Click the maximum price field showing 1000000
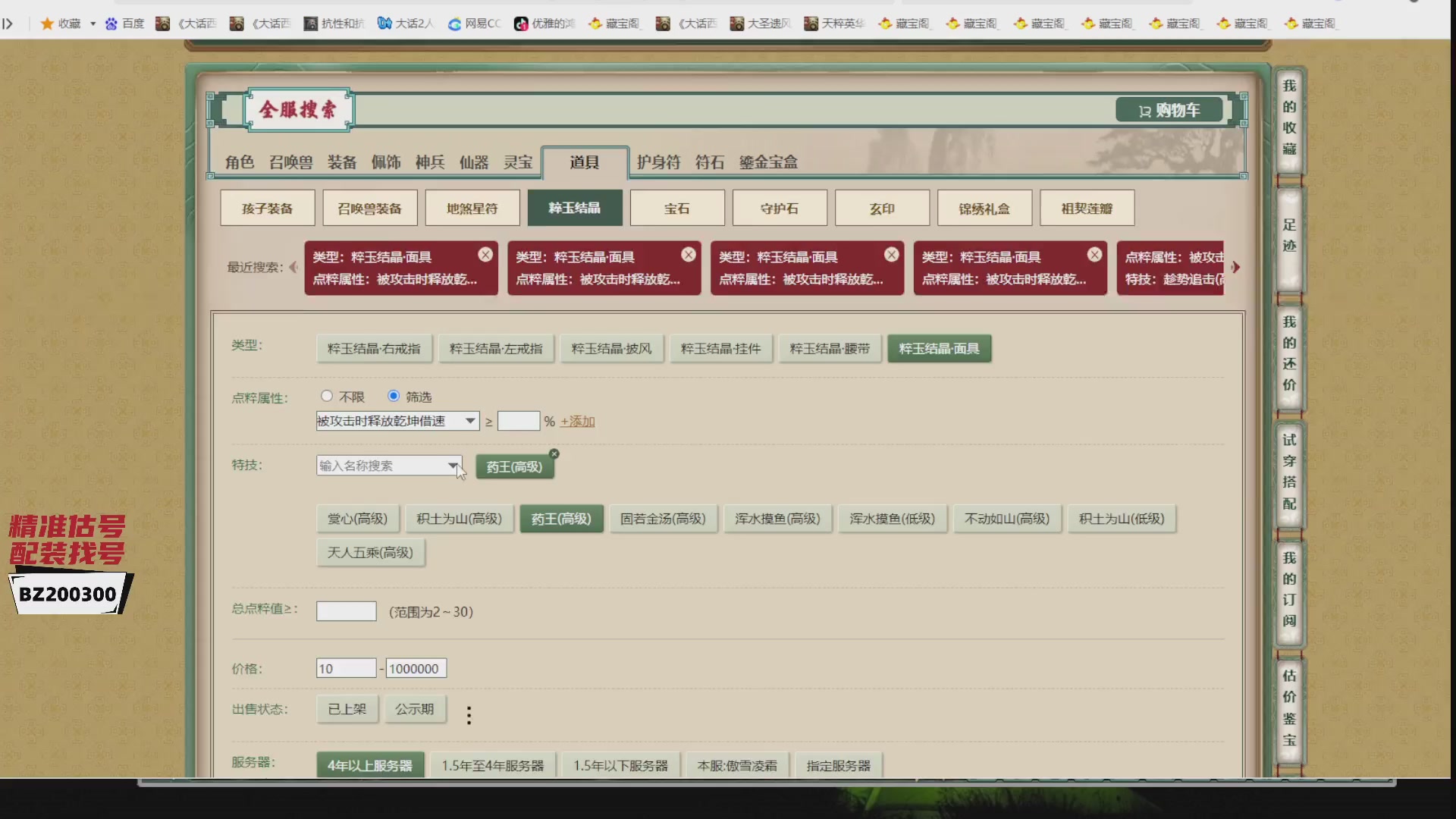The height and width of the screenshot is (819, 1456). (x=416, y=668)
